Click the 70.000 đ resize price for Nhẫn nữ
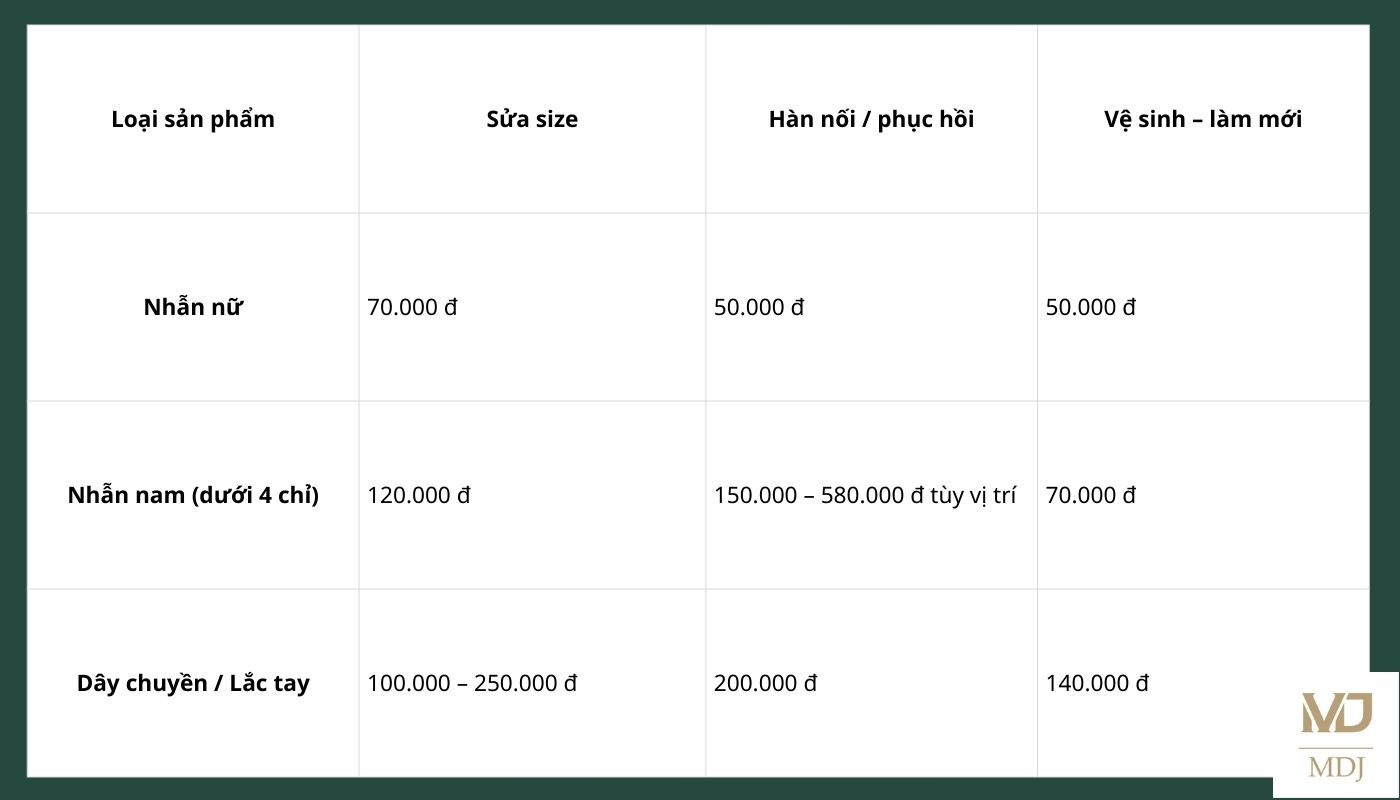The width and height of the screenshot is (1400, 800). 412,307
